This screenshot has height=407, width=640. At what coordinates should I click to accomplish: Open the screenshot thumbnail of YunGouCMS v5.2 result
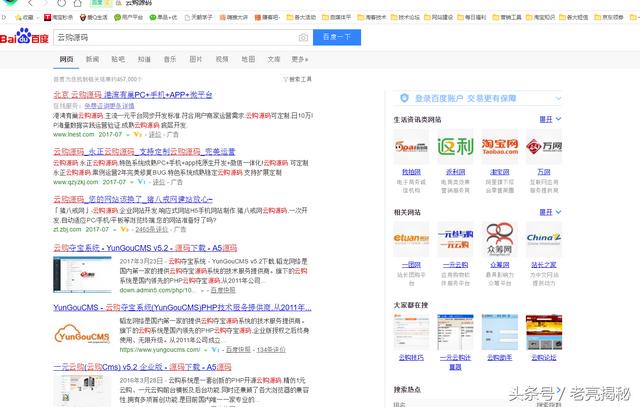82,275
